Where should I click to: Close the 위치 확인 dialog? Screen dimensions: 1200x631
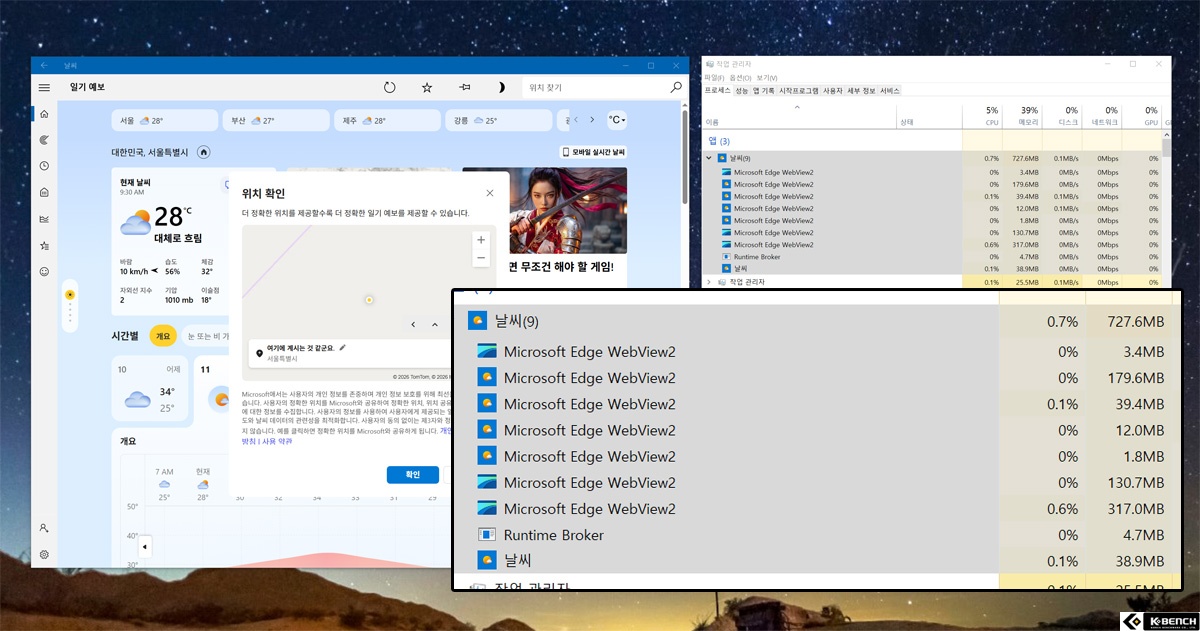(x=489, y=193)
